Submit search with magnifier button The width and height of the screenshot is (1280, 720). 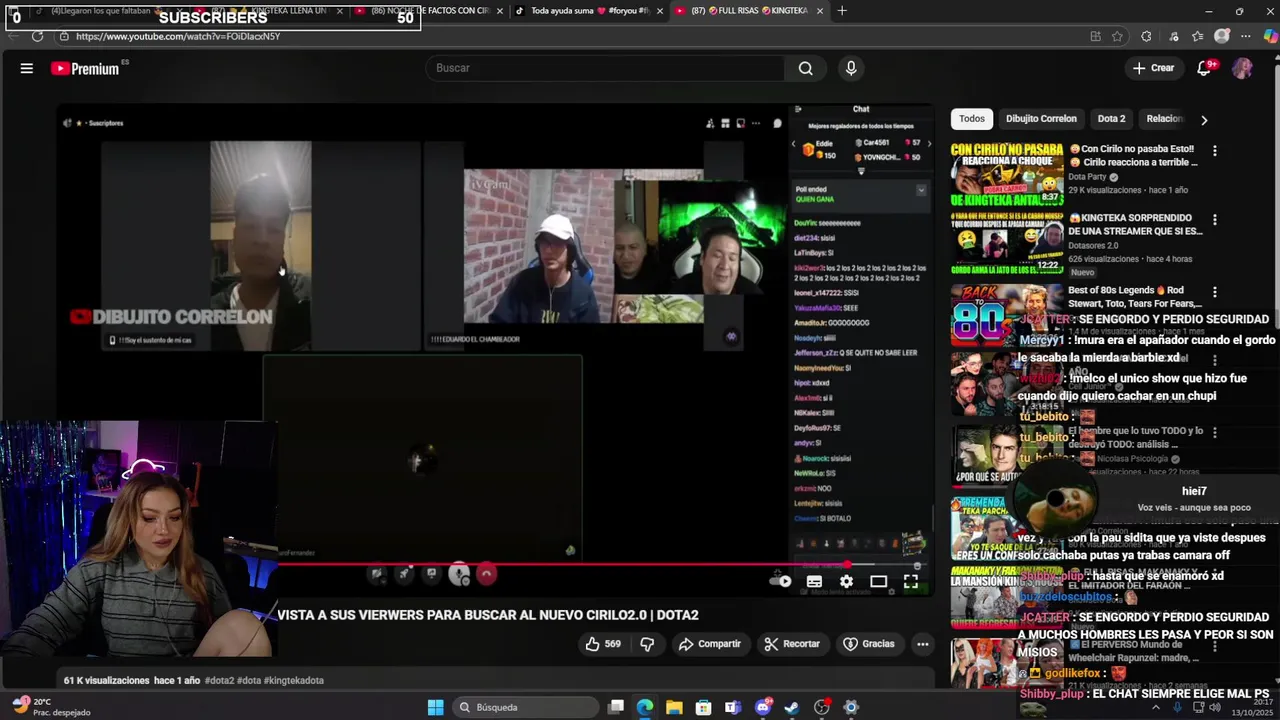click(805, 68)
